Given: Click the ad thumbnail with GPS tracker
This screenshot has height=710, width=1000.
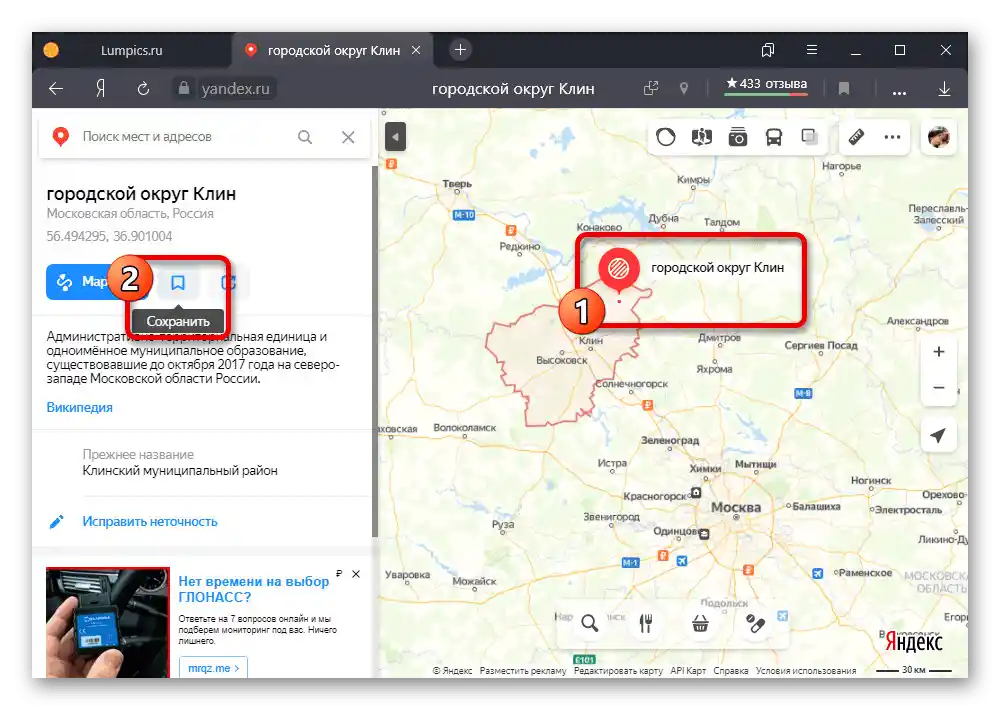Looking at the screenshot, I should (x=108, y=623).
